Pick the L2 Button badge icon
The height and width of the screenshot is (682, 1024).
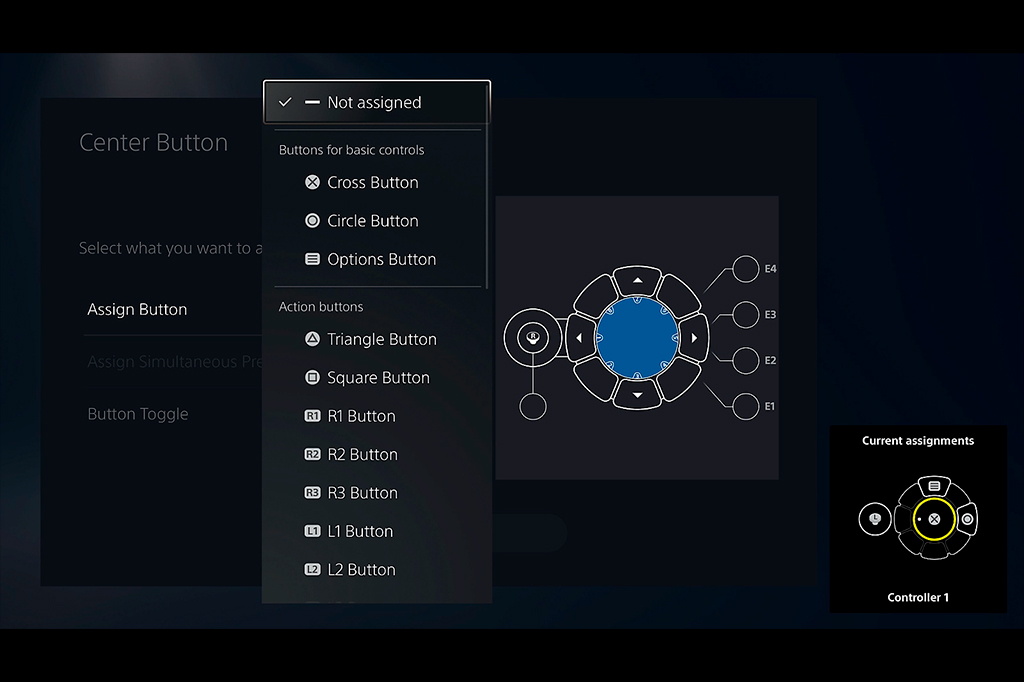tap(312, 570)
